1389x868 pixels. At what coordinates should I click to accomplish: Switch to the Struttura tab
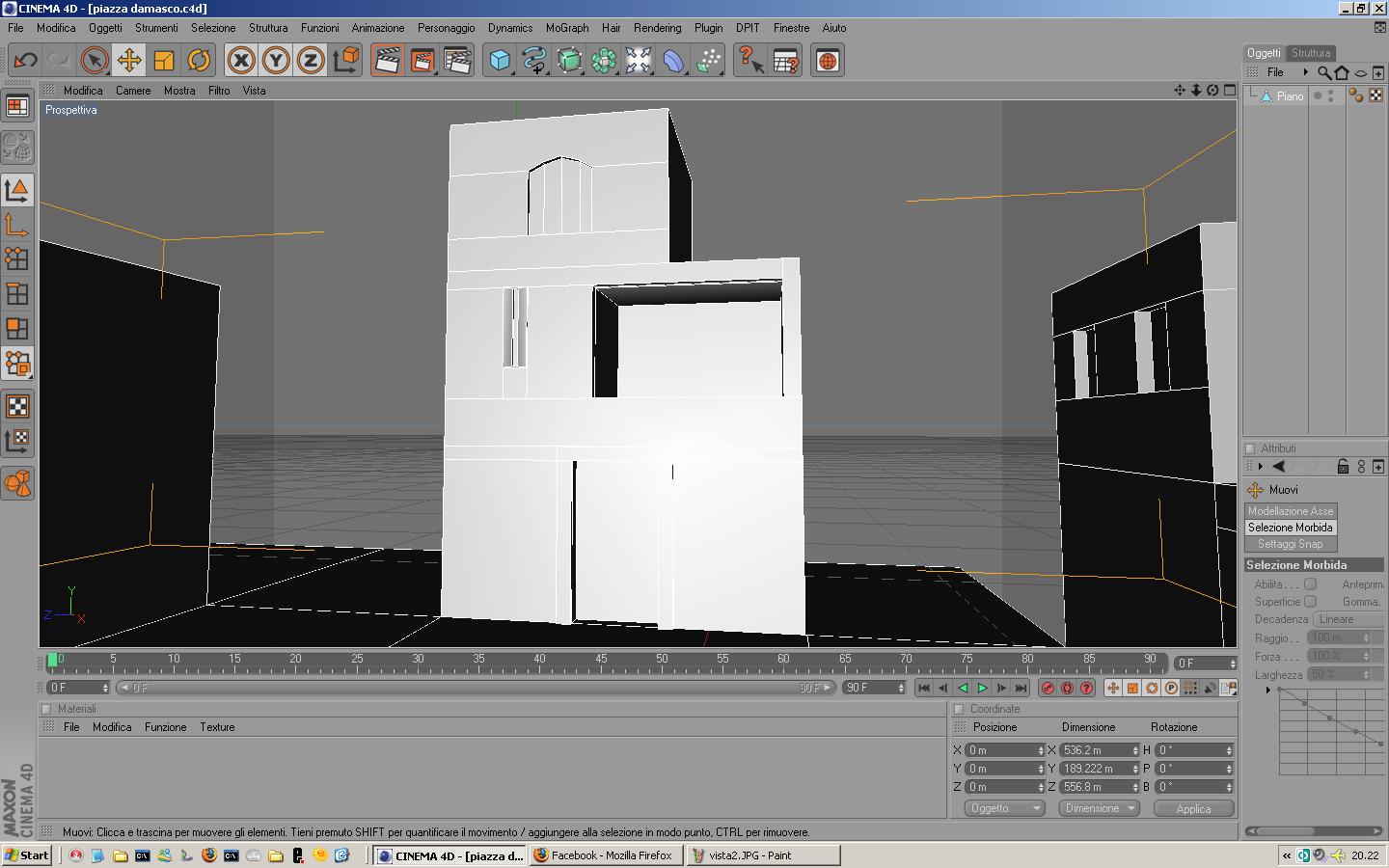tap(1311, 53)
